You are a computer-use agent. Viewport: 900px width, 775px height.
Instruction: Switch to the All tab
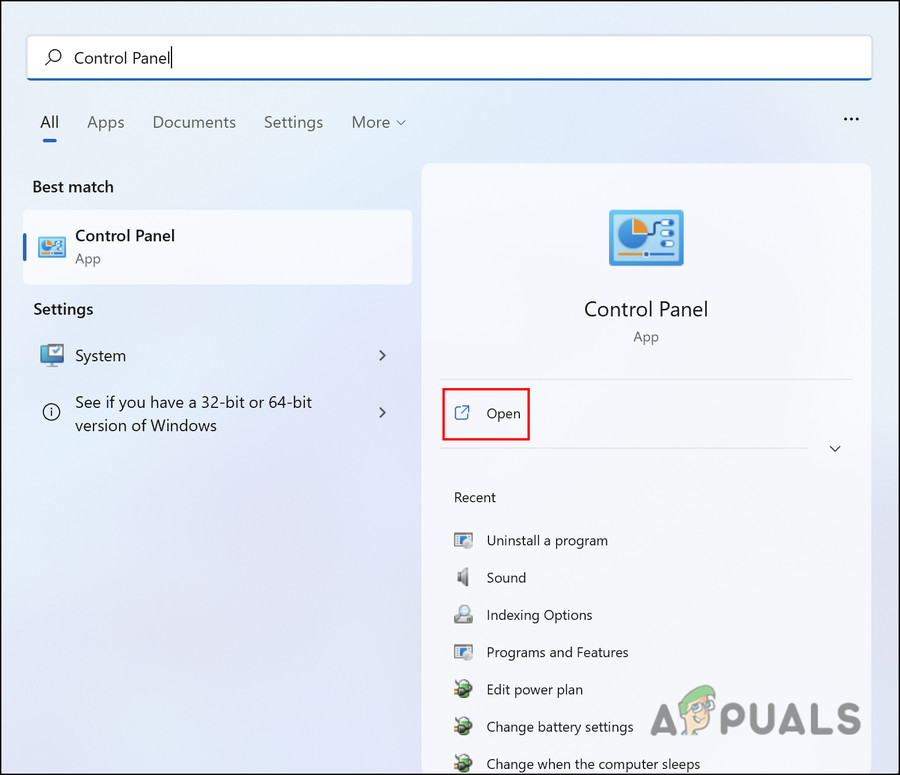coord(49,122)
